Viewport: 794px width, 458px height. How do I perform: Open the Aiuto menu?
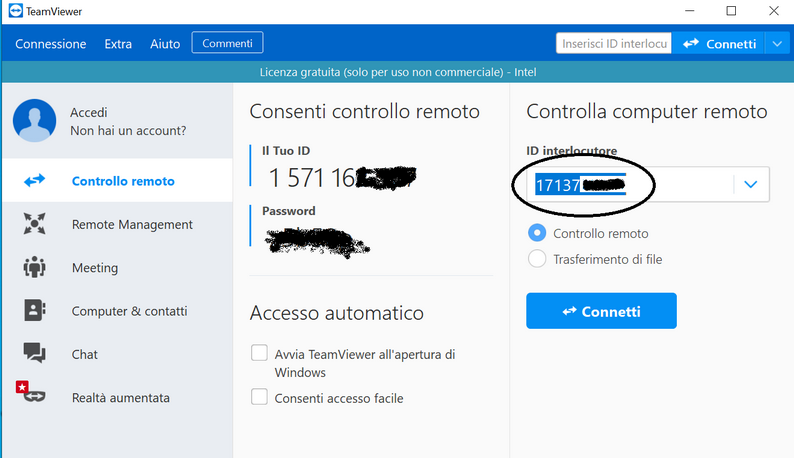point(165,44)
